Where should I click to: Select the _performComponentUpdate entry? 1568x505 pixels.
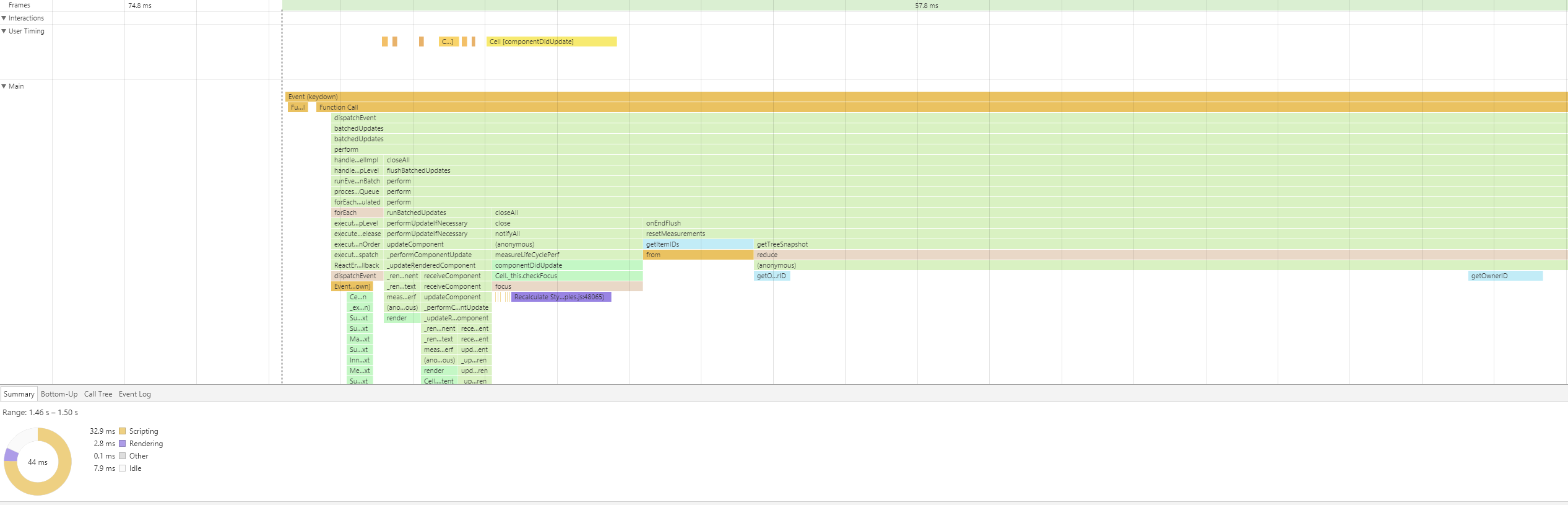438,255
